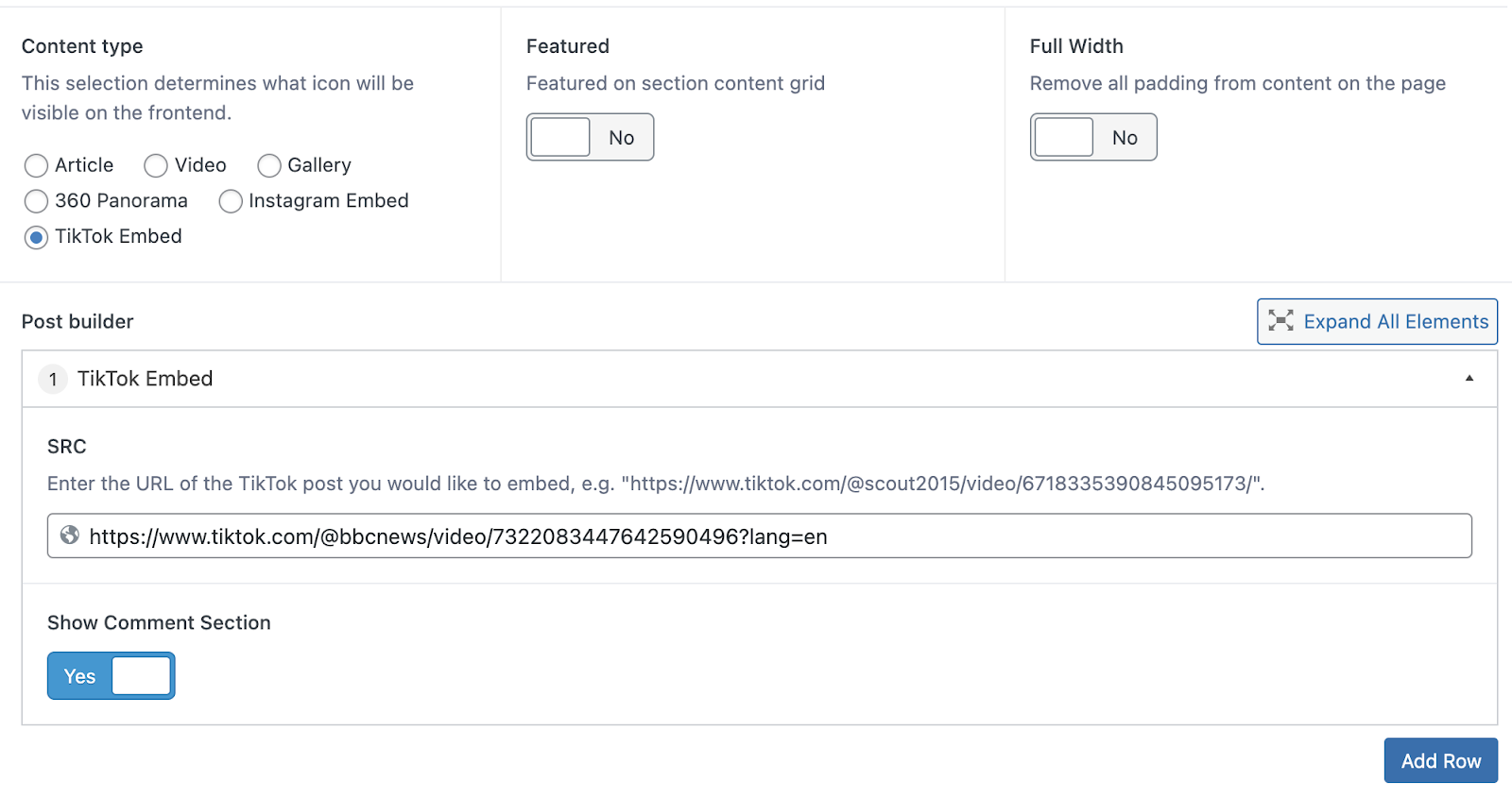Click the TikTok Embed row header title
The height and width of the screenshot is (799, 1512).
point(146,379)
